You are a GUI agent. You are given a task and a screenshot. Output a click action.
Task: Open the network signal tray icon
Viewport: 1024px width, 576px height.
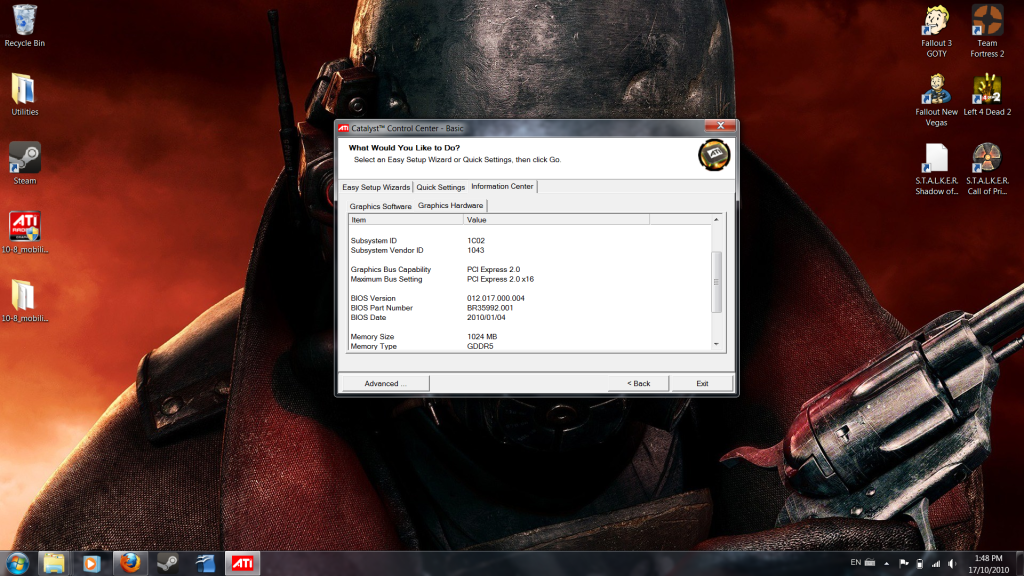[936, 563]
